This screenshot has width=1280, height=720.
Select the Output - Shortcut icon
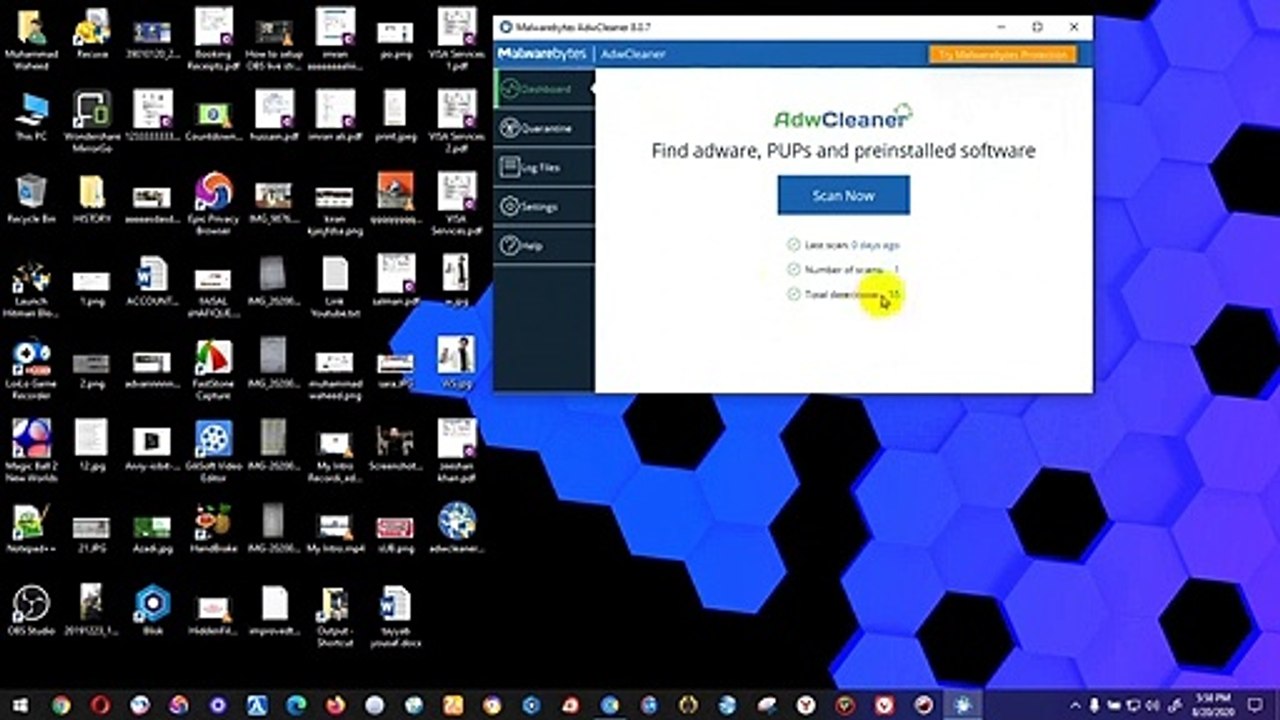pyautogui.click(x=334, y=616)
